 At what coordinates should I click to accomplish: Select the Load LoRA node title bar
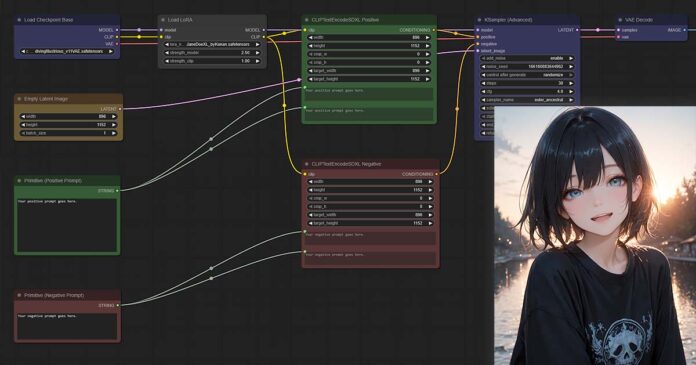tap(212, 20)
